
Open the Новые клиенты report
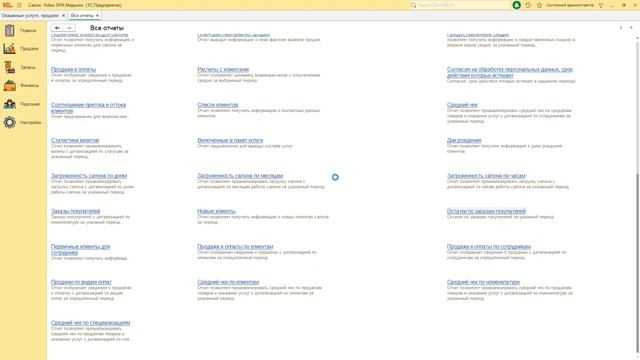pyautogui.click(x=216, y=211)
